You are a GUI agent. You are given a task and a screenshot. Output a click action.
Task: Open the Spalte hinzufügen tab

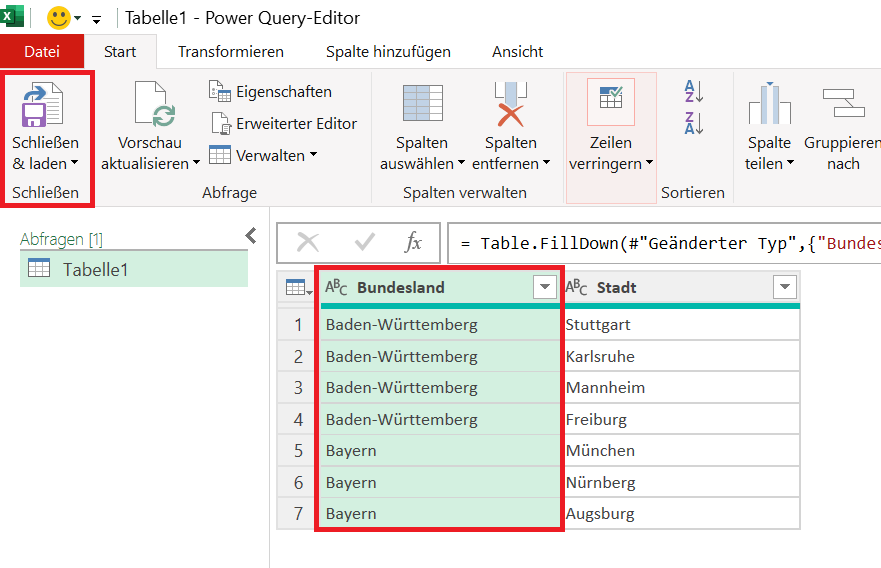[388, 51]
